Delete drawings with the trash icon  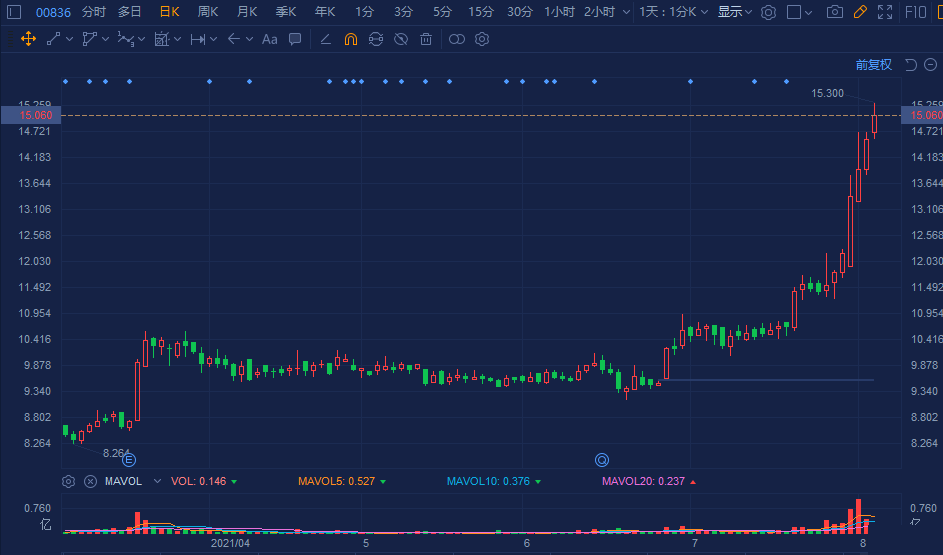tap(426, 40)
